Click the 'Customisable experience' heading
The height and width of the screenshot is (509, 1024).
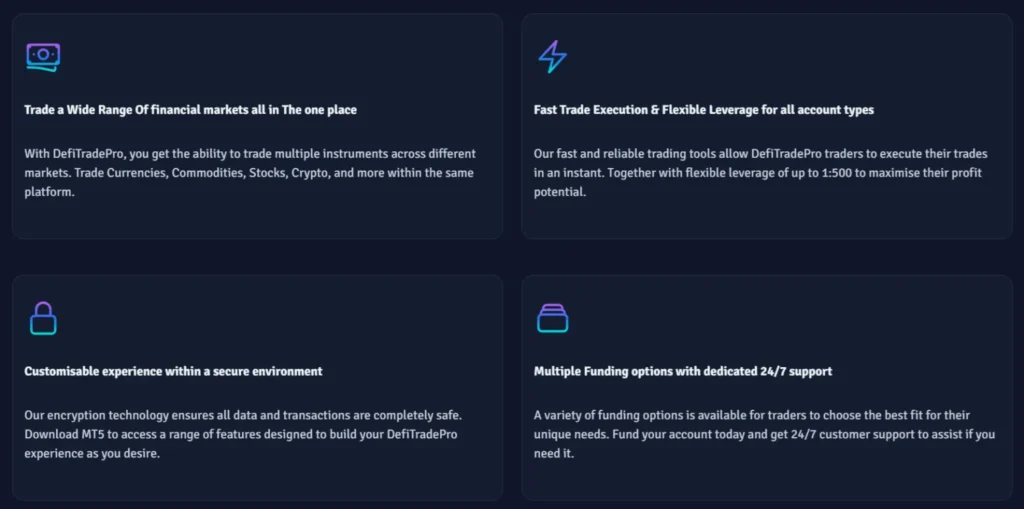[x=173, y=371]
